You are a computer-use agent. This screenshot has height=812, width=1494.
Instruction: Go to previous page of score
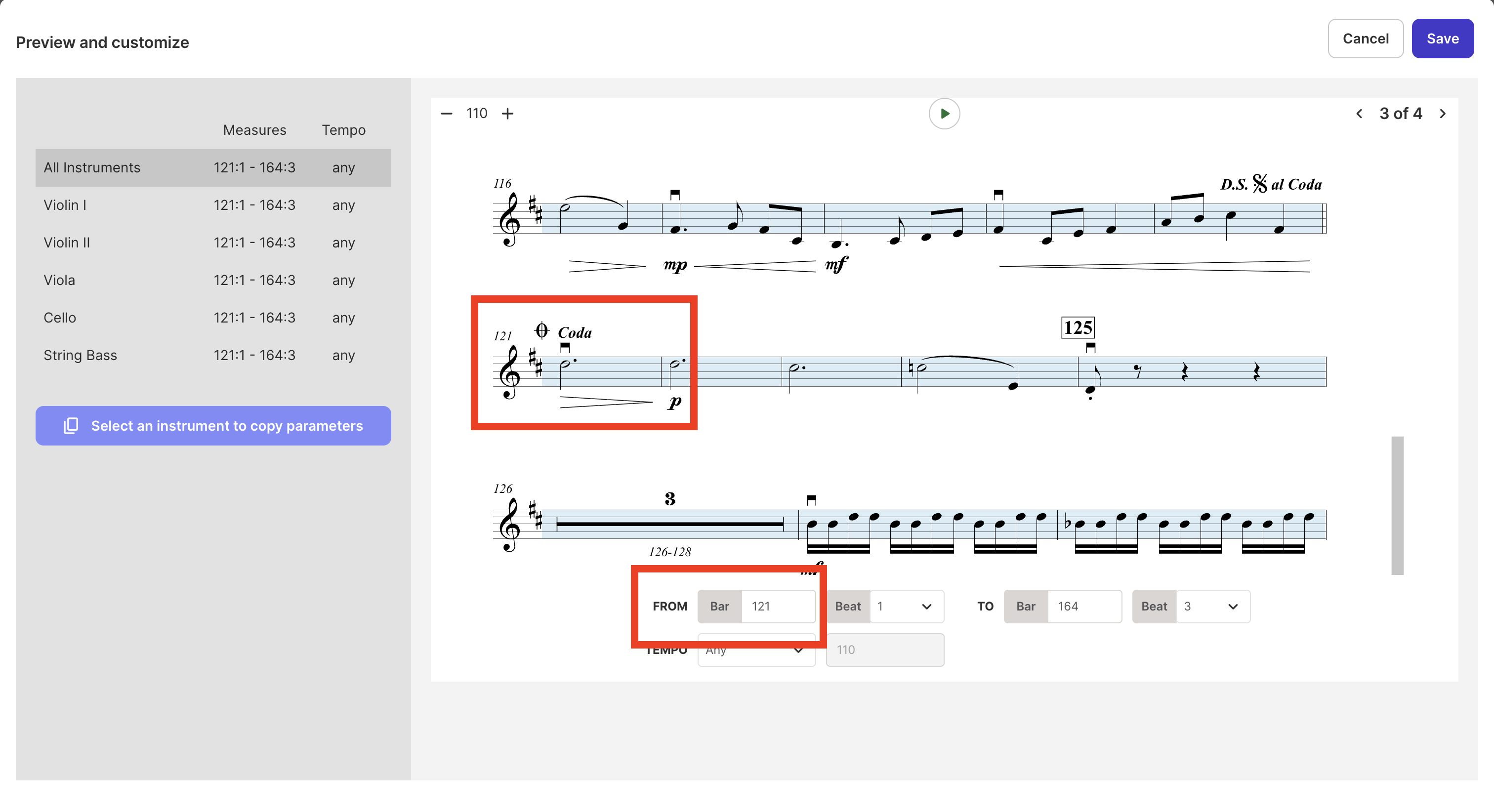coord(1359,114)
